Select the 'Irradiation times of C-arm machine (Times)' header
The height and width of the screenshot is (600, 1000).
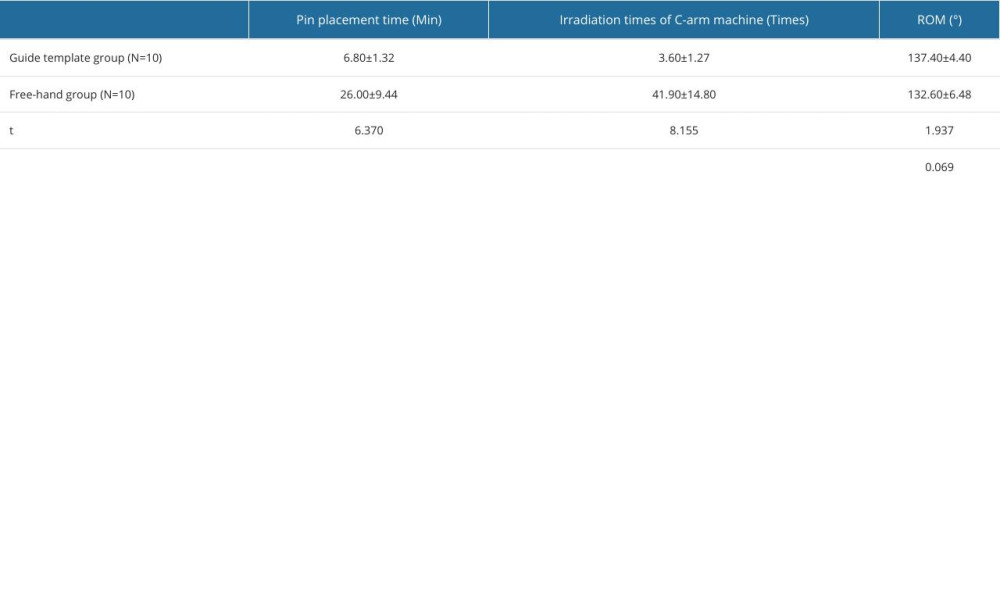tap(684, 20)
